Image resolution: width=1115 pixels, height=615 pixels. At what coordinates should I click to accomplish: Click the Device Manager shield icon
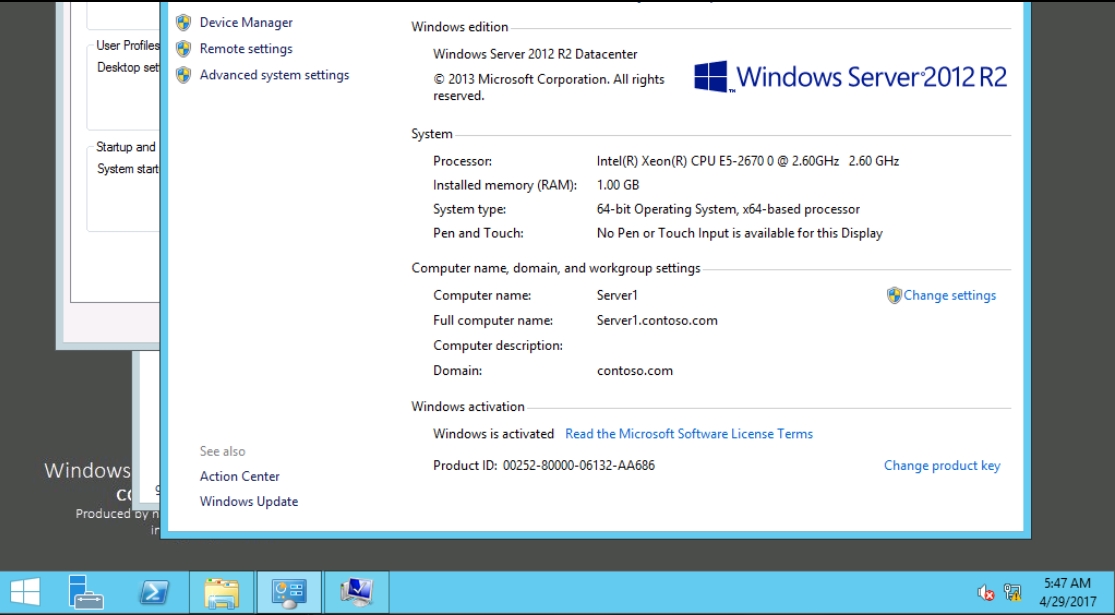183,23
